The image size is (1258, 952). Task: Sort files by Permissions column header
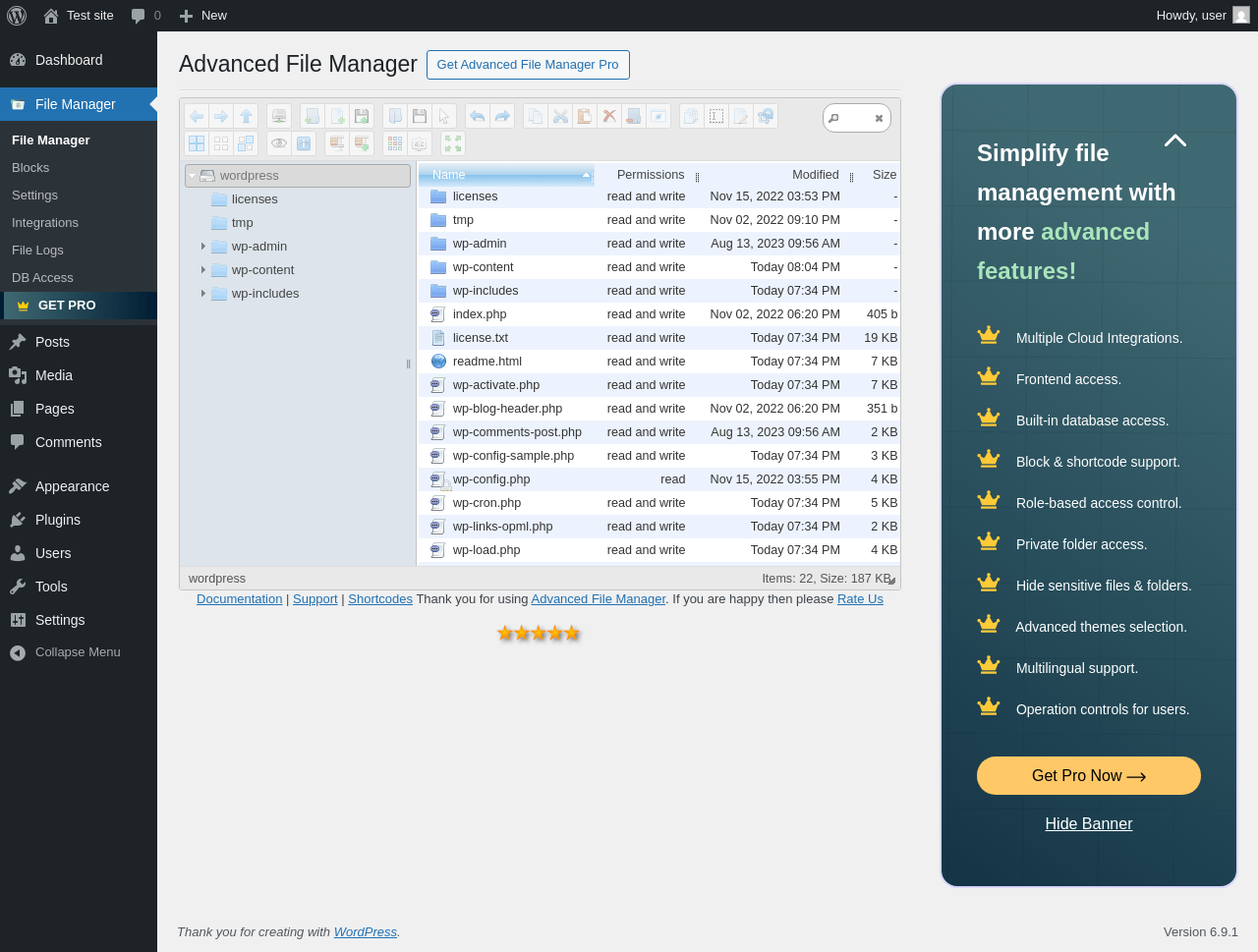coord(648,175)
